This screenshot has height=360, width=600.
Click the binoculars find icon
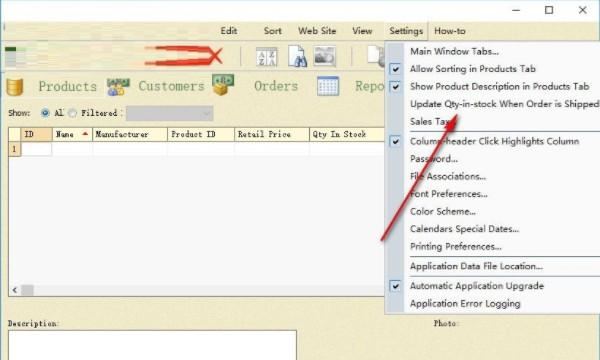[x=297, y=57]
